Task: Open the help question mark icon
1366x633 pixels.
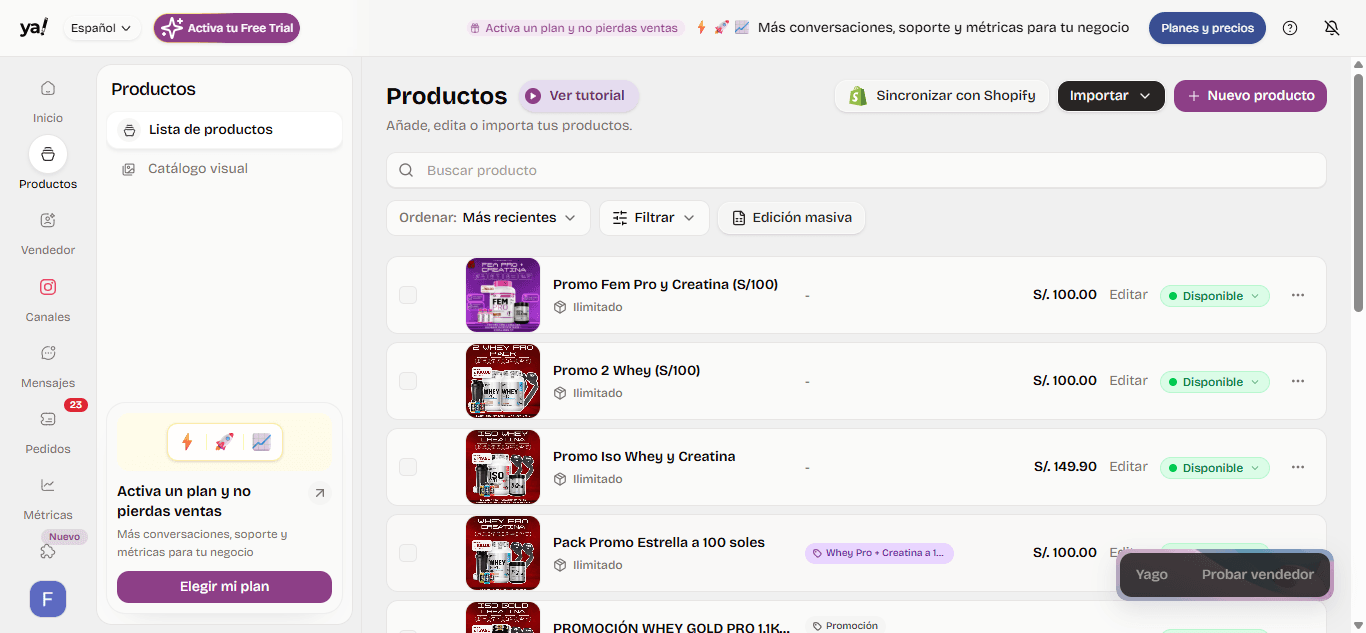Action: [1290, 28]
